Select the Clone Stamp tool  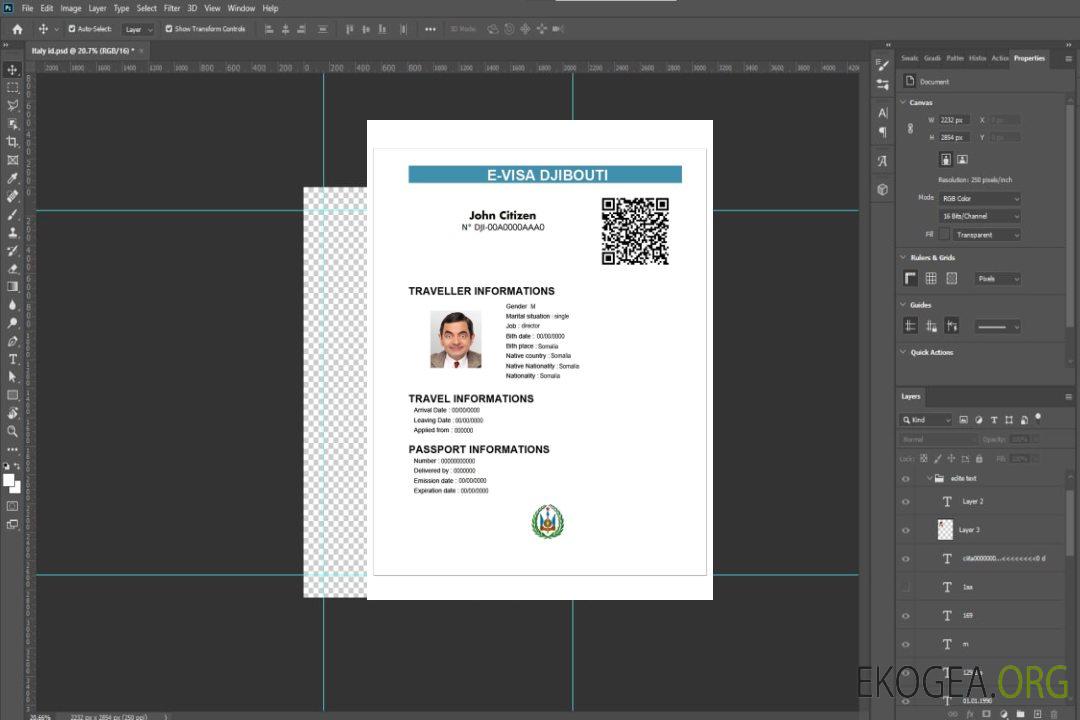click(12, 233)
